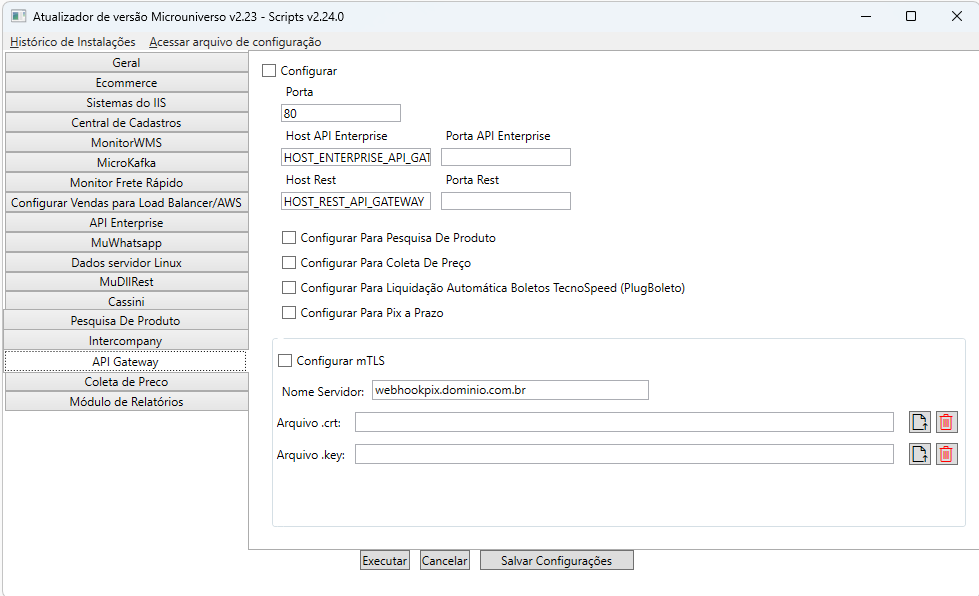This screenshot has width=979, height=596.
Task: Select the Pesquisa De Produto tab
Action: pos(125,321)
